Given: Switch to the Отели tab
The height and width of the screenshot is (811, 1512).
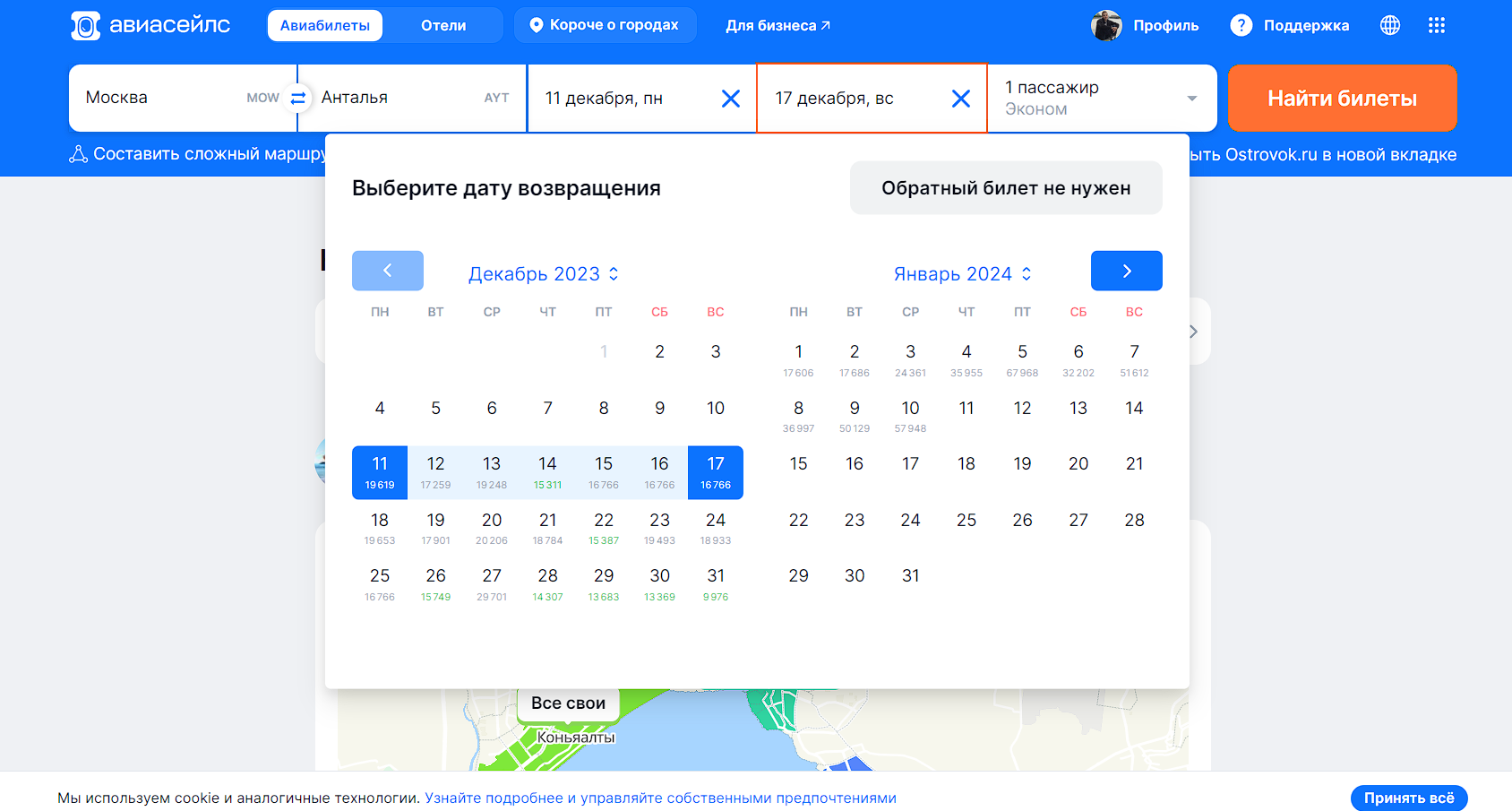Looking at the screenshot, I should [x=443, y=25].
